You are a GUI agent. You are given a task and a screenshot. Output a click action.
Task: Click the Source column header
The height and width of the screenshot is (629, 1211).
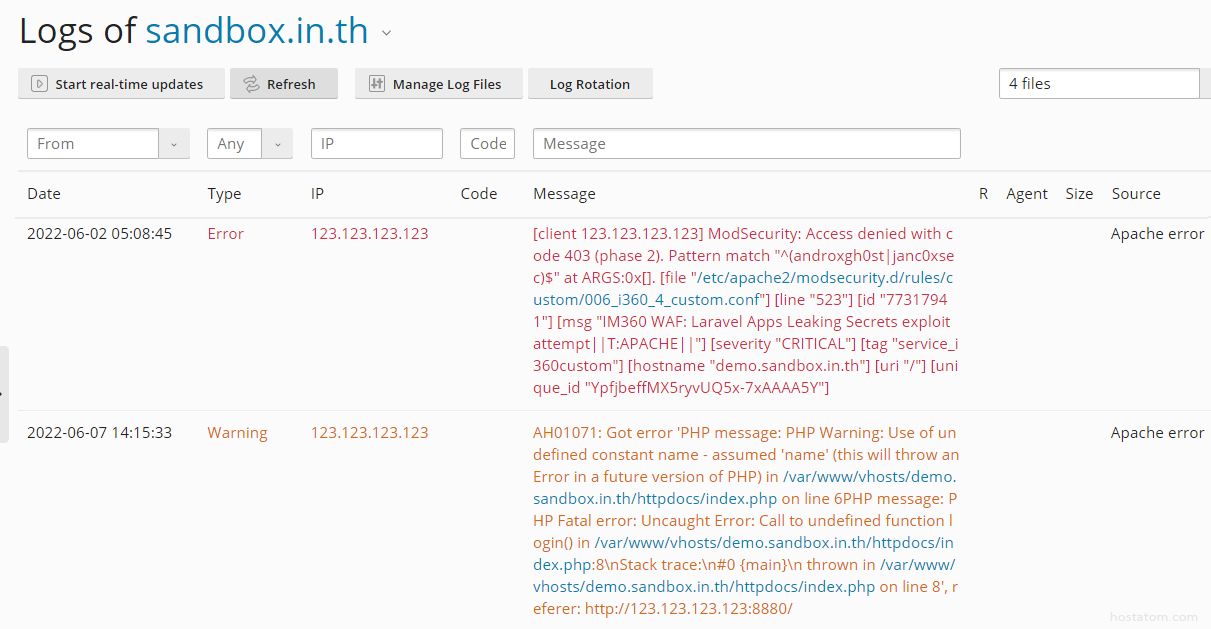tap(1135, 194)
